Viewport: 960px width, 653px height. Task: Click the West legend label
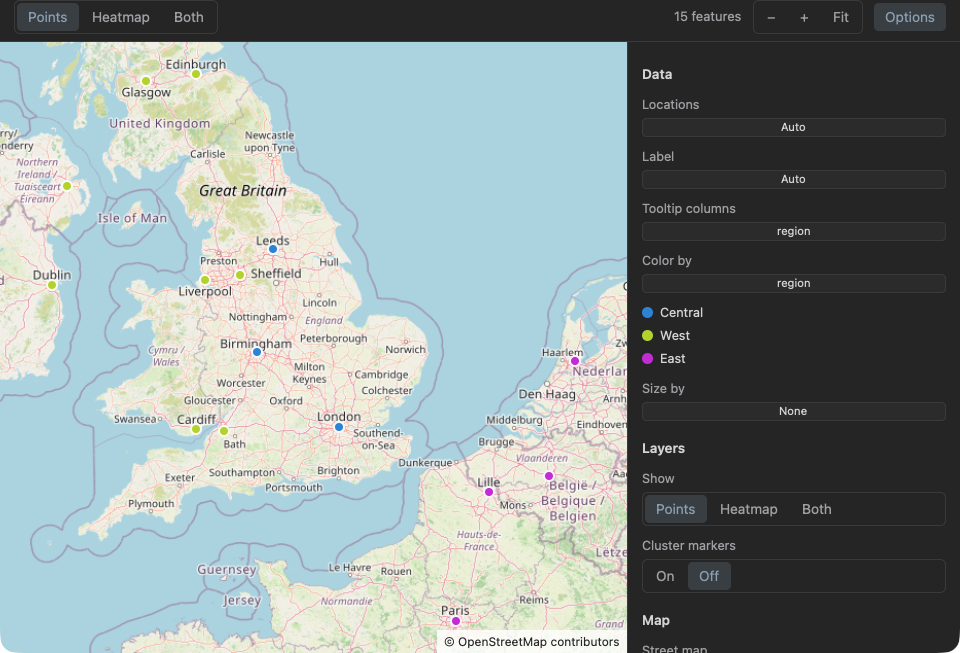point(675,335)
